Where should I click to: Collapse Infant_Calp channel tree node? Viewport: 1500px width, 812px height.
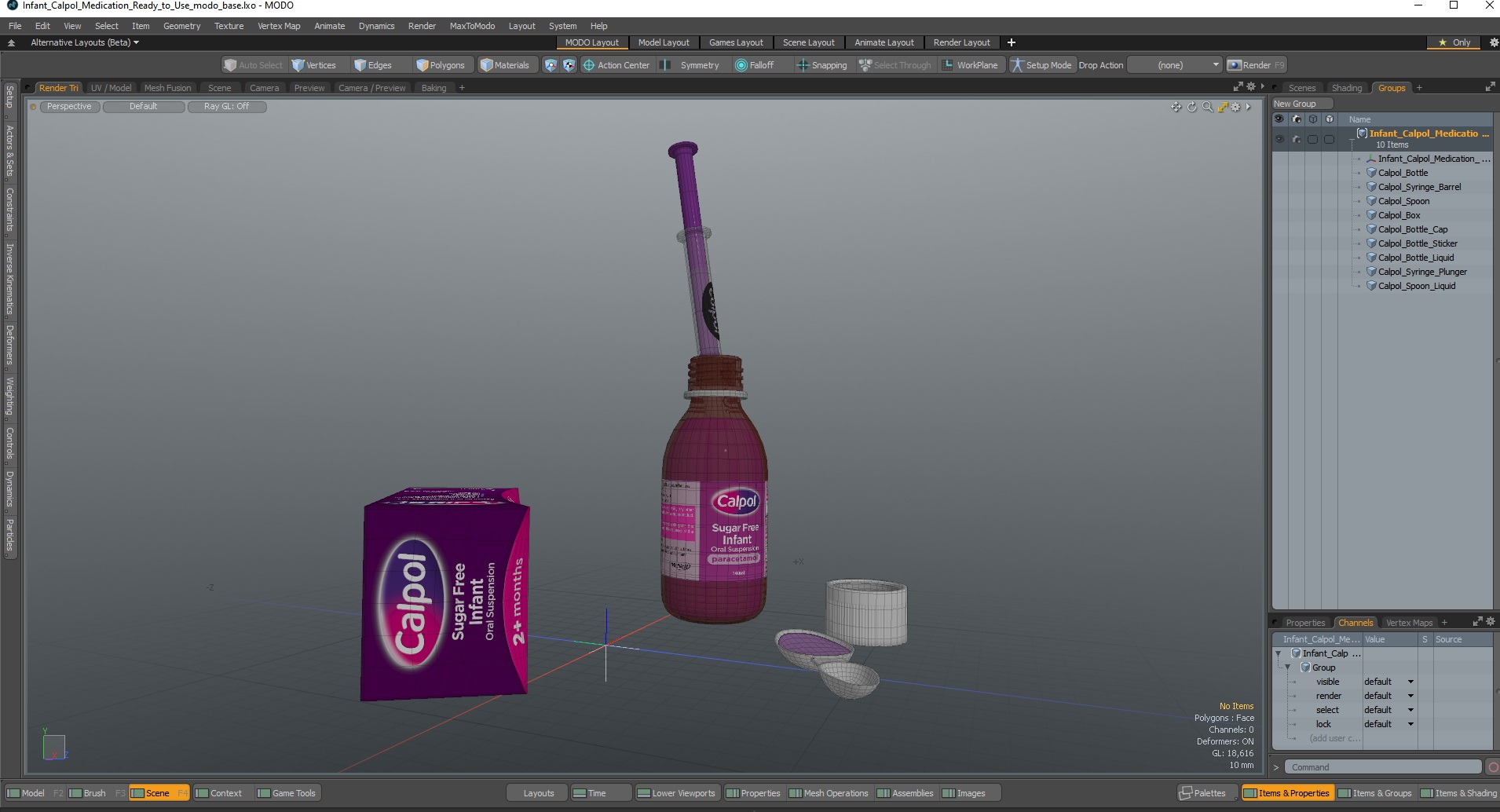[x=1279, y=653]
